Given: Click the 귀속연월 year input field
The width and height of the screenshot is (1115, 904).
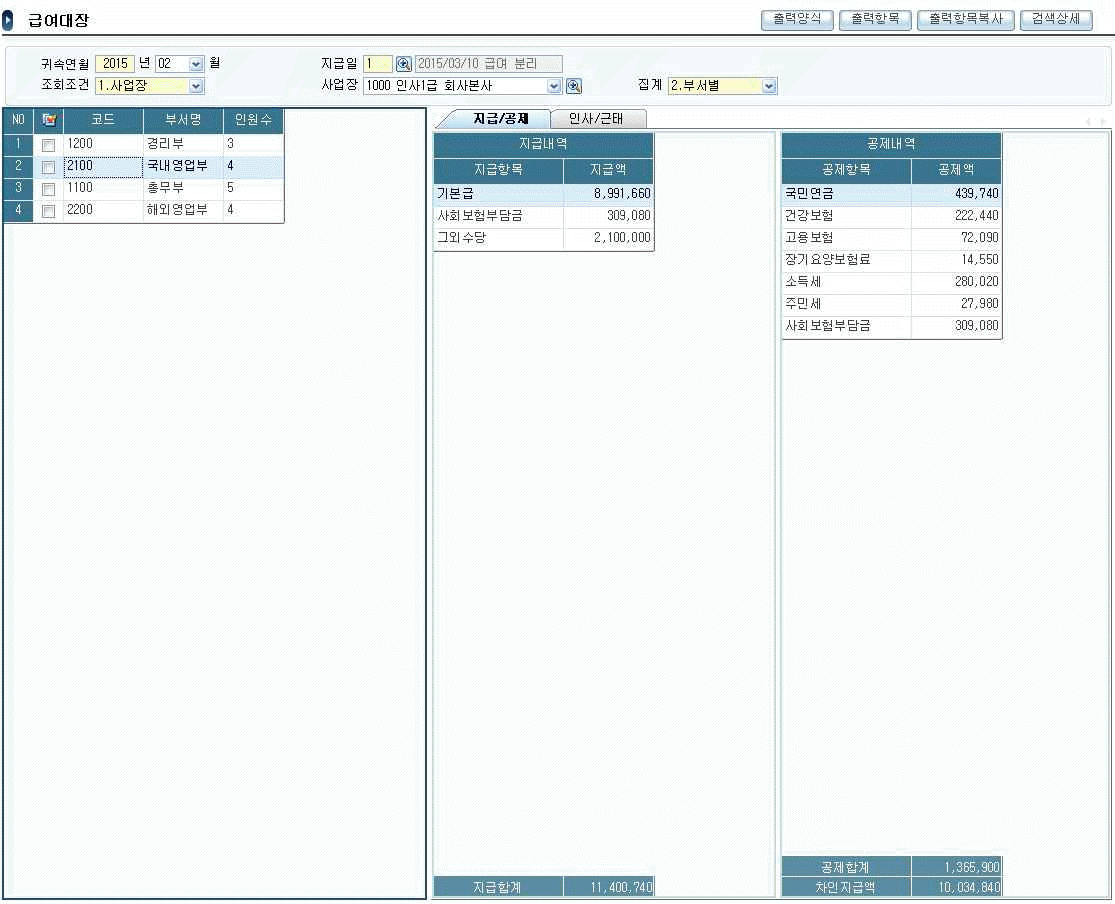Looking at the screenshot, I should [x=115, y=64].
